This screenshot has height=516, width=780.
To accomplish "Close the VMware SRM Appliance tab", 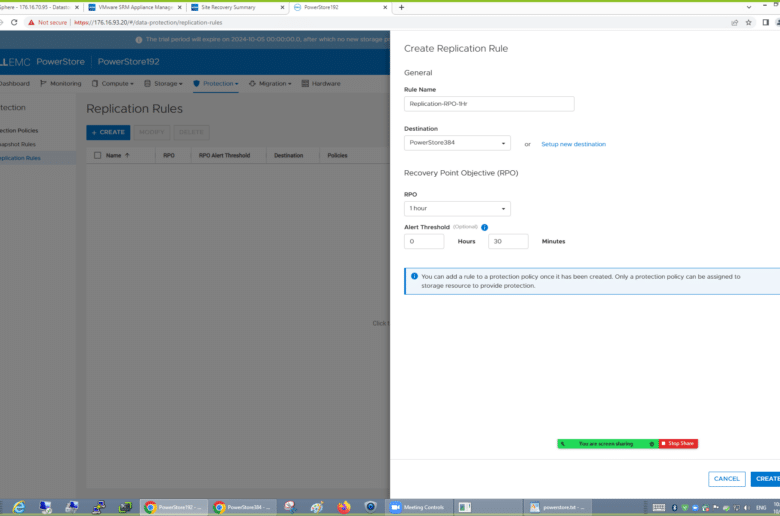I will coord(180,7).
